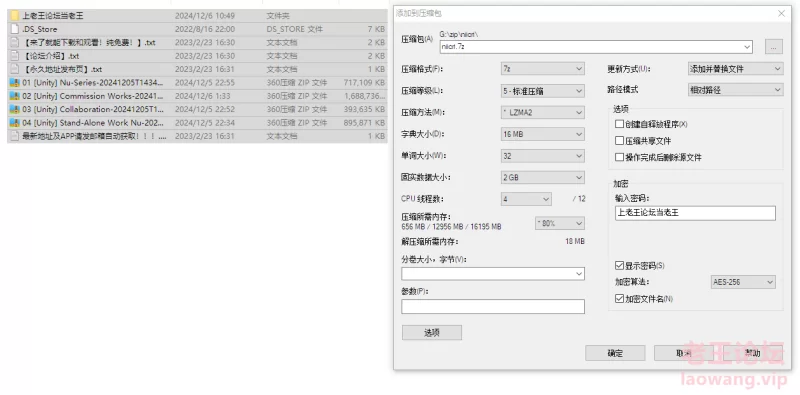
Task: Close the 添加到压缩包 dialog
Action: (781, 14)
